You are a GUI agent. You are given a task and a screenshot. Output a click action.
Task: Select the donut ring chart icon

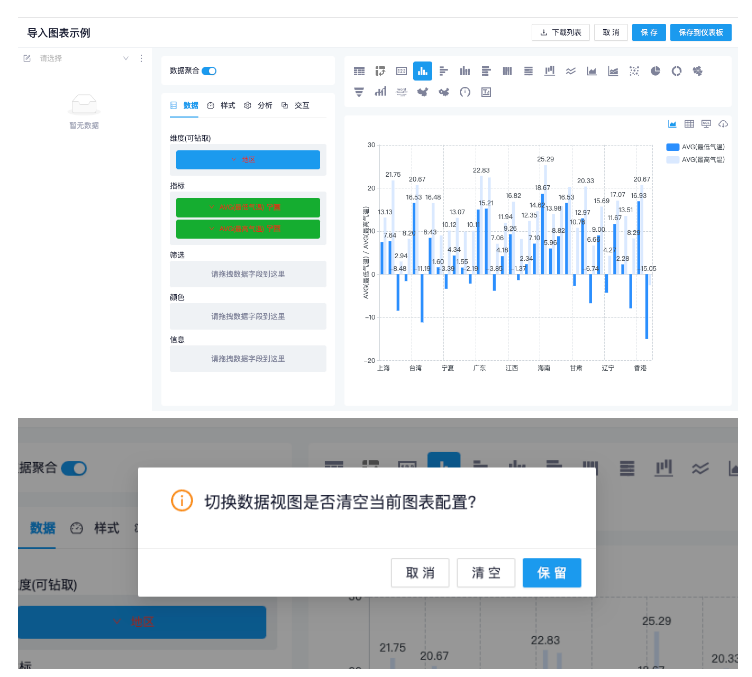pos(676,71)
